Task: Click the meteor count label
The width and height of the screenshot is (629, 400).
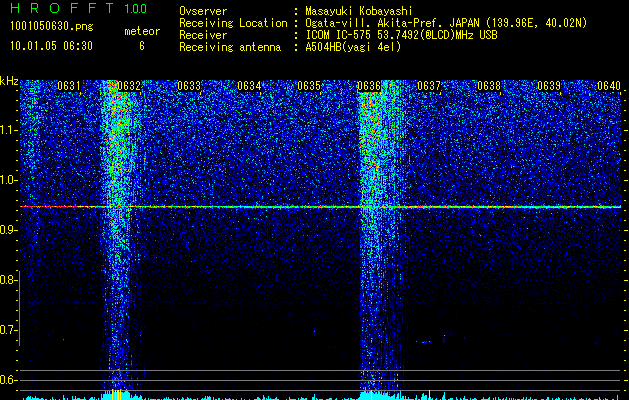Action: coord(142,31)
